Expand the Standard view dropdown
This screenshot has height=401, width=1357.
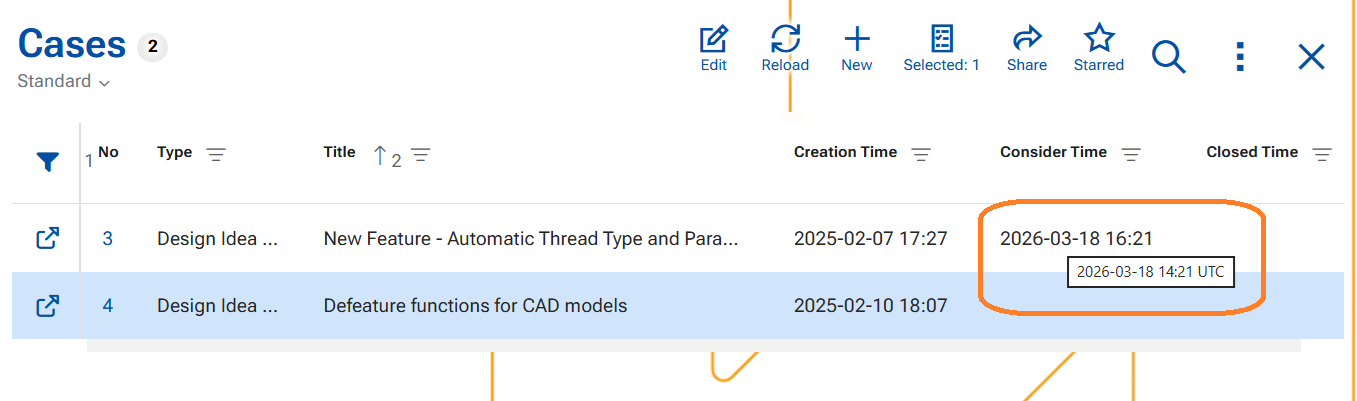[63, 82]
